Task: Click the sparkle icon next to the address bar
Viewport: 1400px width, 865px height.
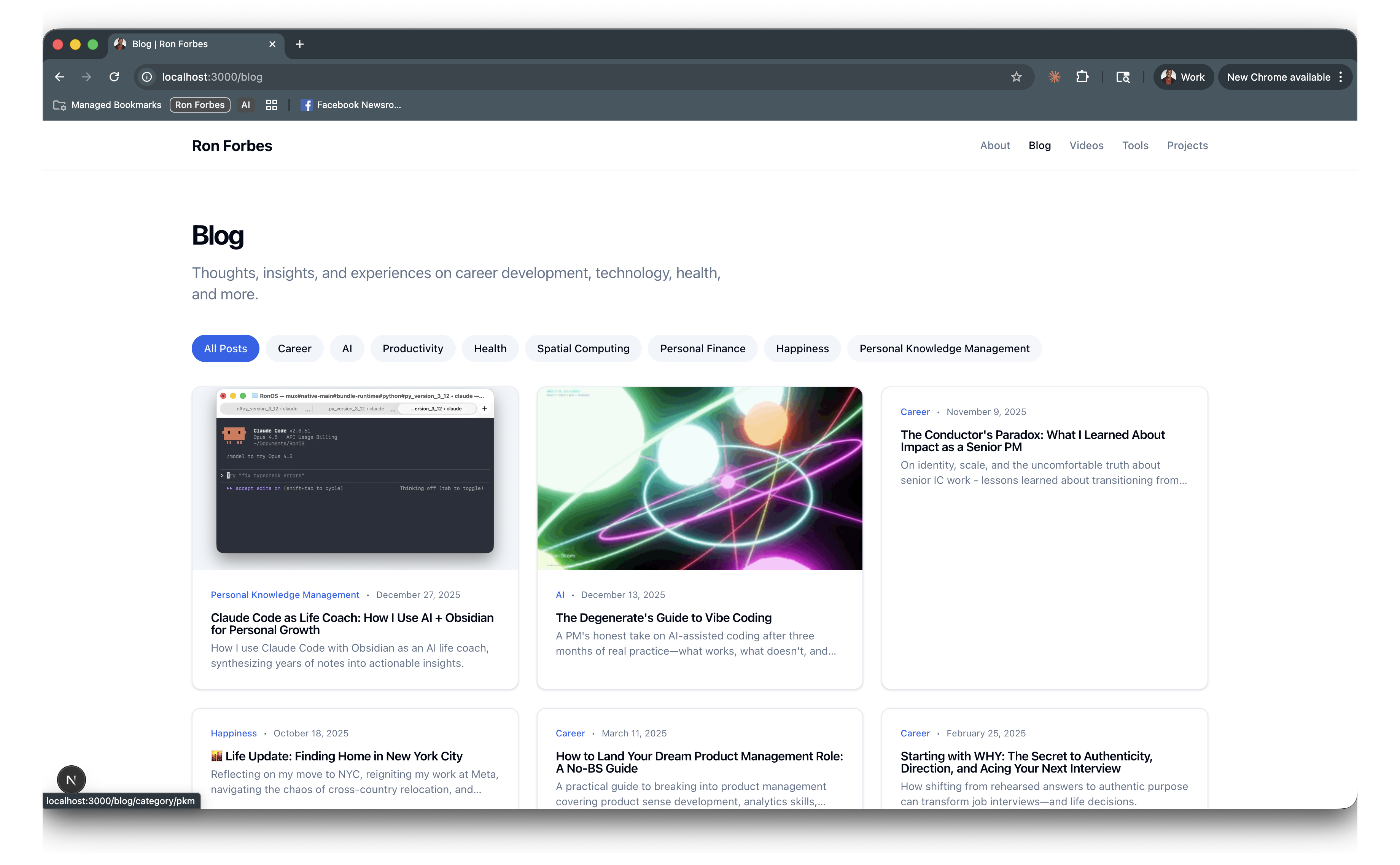Action: tap(1055, 77)
